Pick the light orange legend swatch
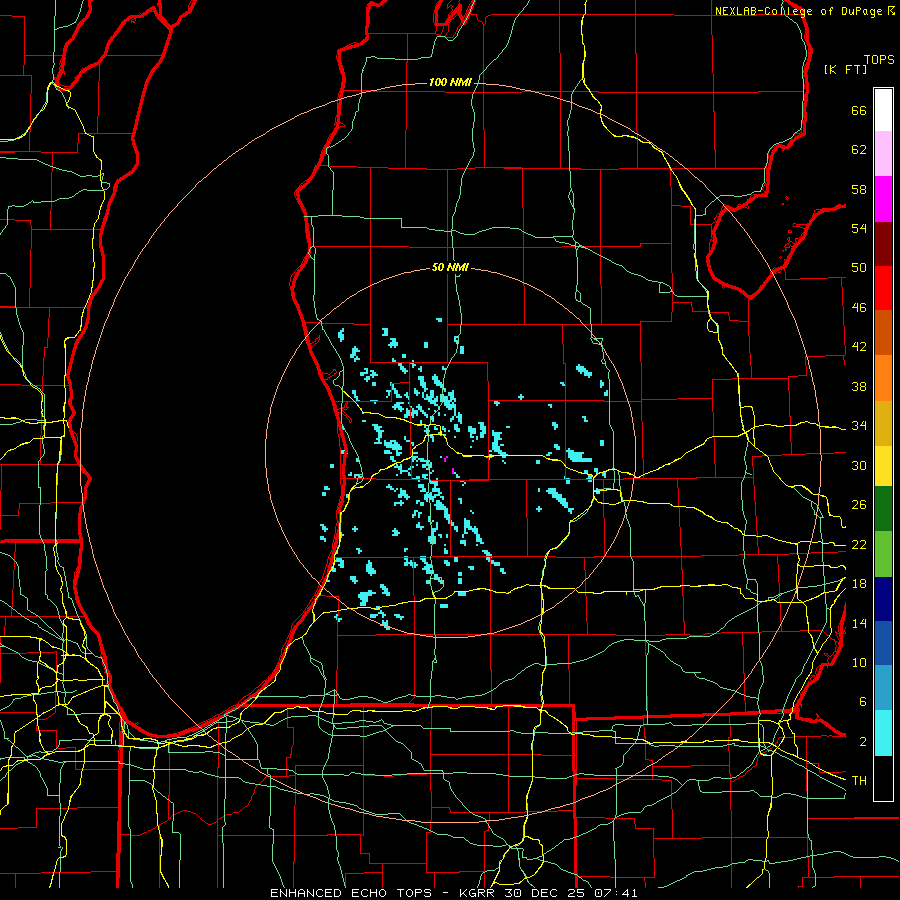The image size is (900, 900). (883, 378)
